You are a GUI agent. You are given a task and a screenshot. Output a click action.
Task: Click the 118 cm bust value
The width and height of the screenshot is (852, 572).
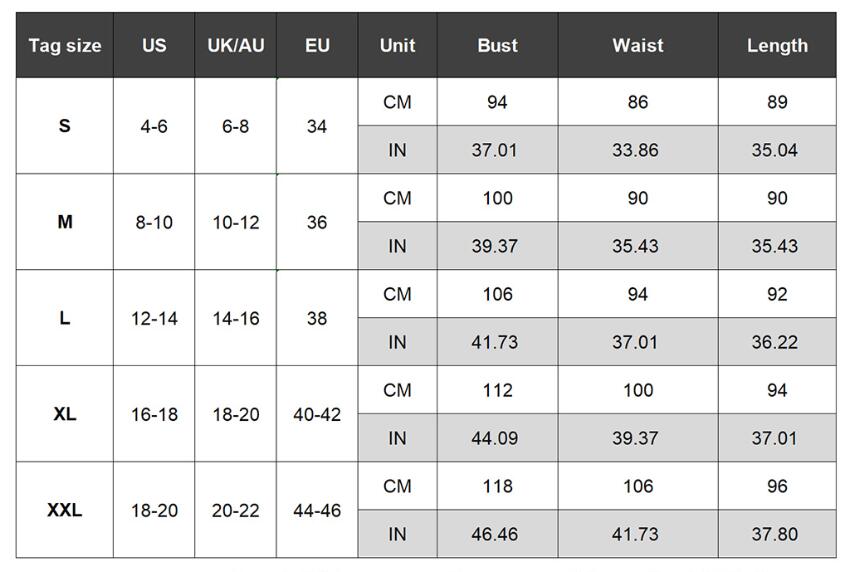497,486
